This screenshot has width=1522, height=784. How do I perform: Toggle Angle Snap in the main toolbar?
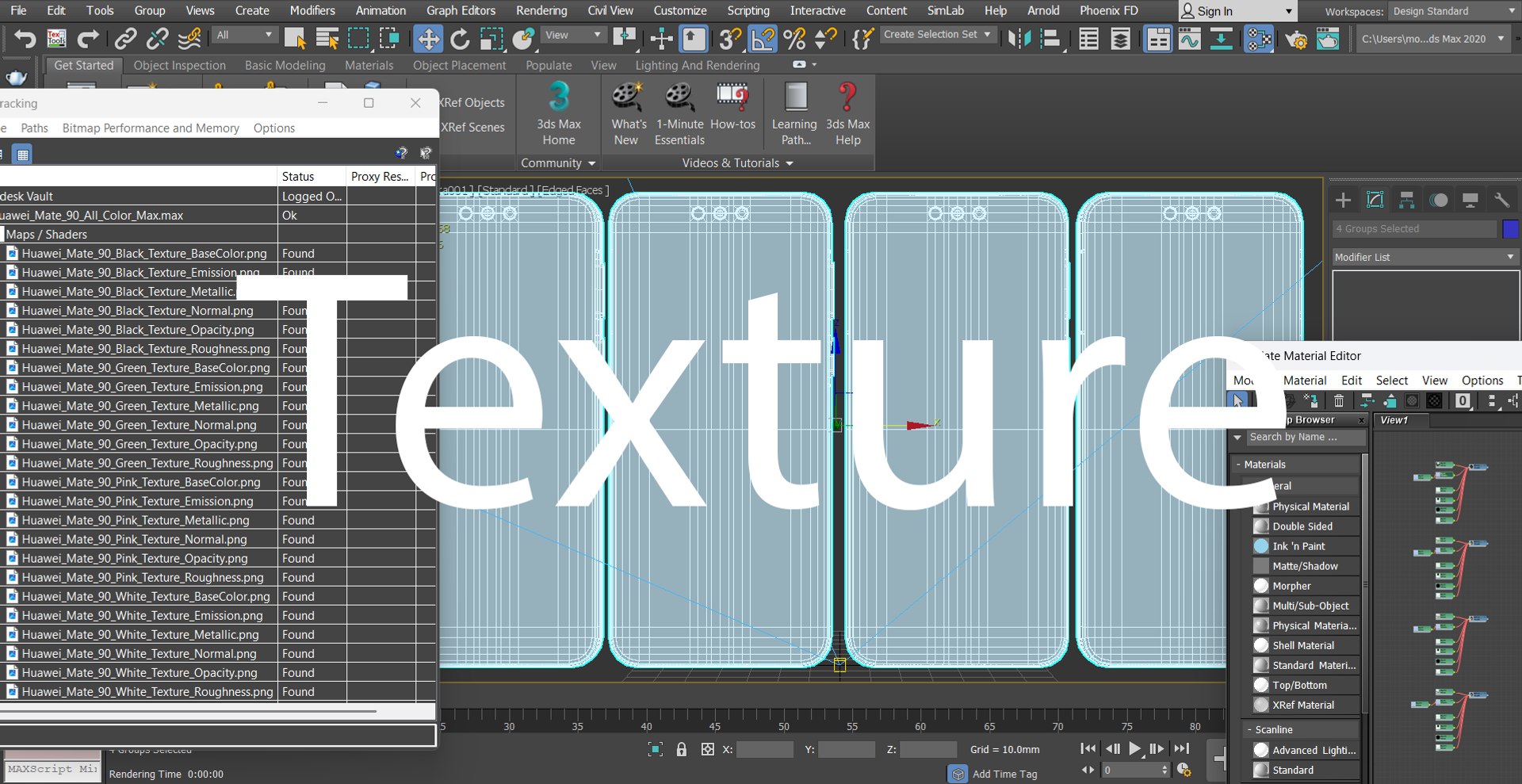coord(763,38)
